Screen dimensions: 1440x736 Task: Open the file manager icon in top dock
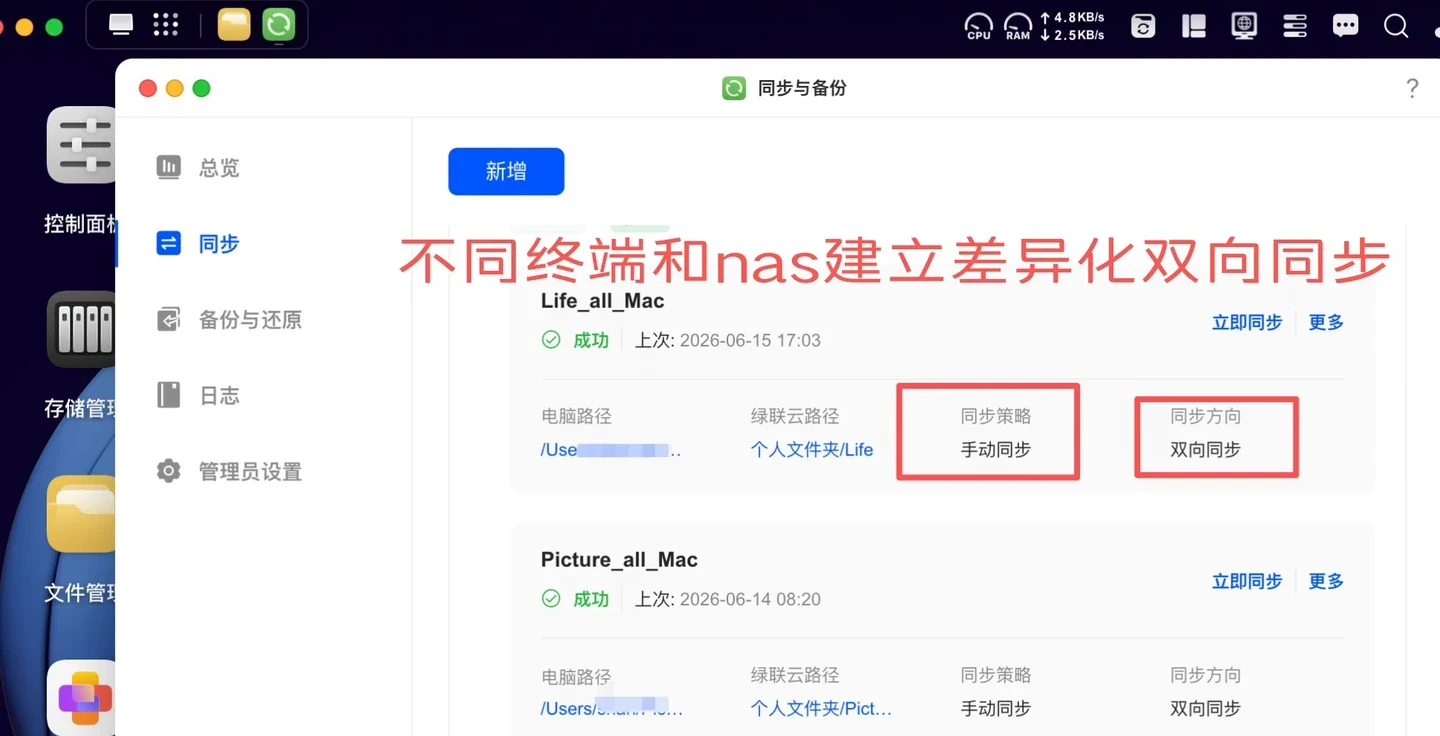[234, 24]
